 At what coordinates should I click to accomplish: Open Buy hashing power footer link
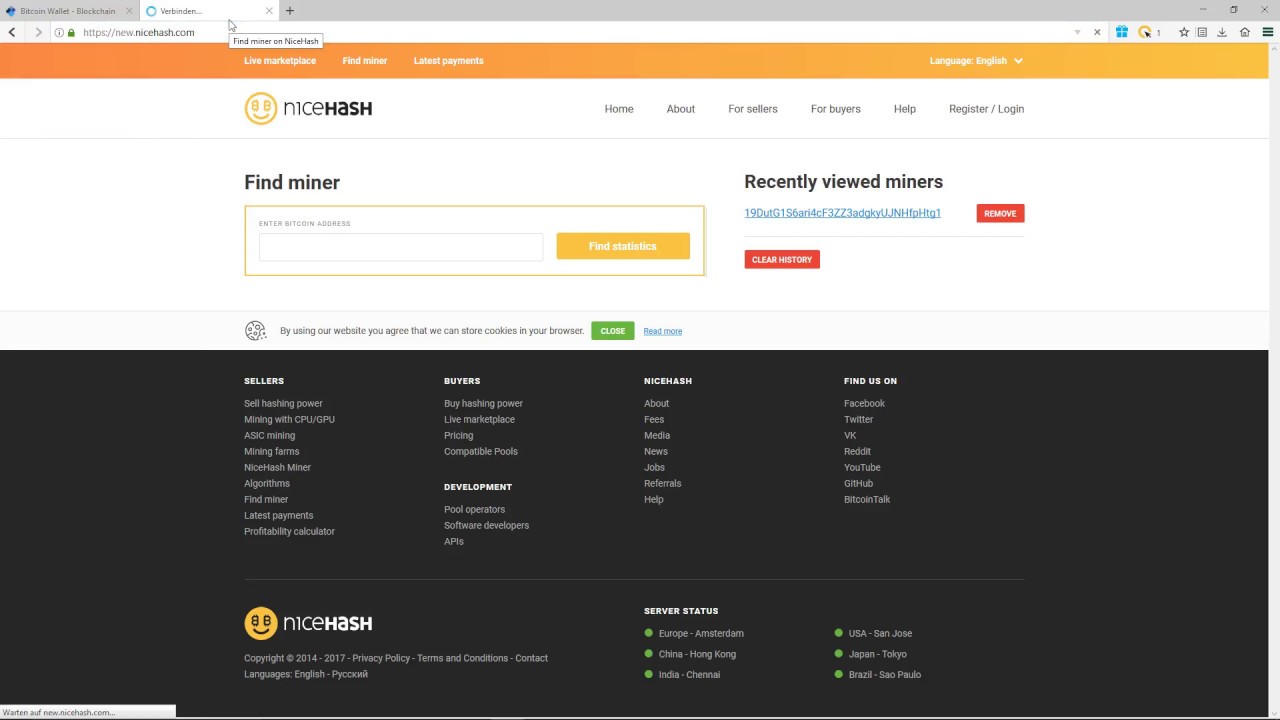[x=483, y=404]
